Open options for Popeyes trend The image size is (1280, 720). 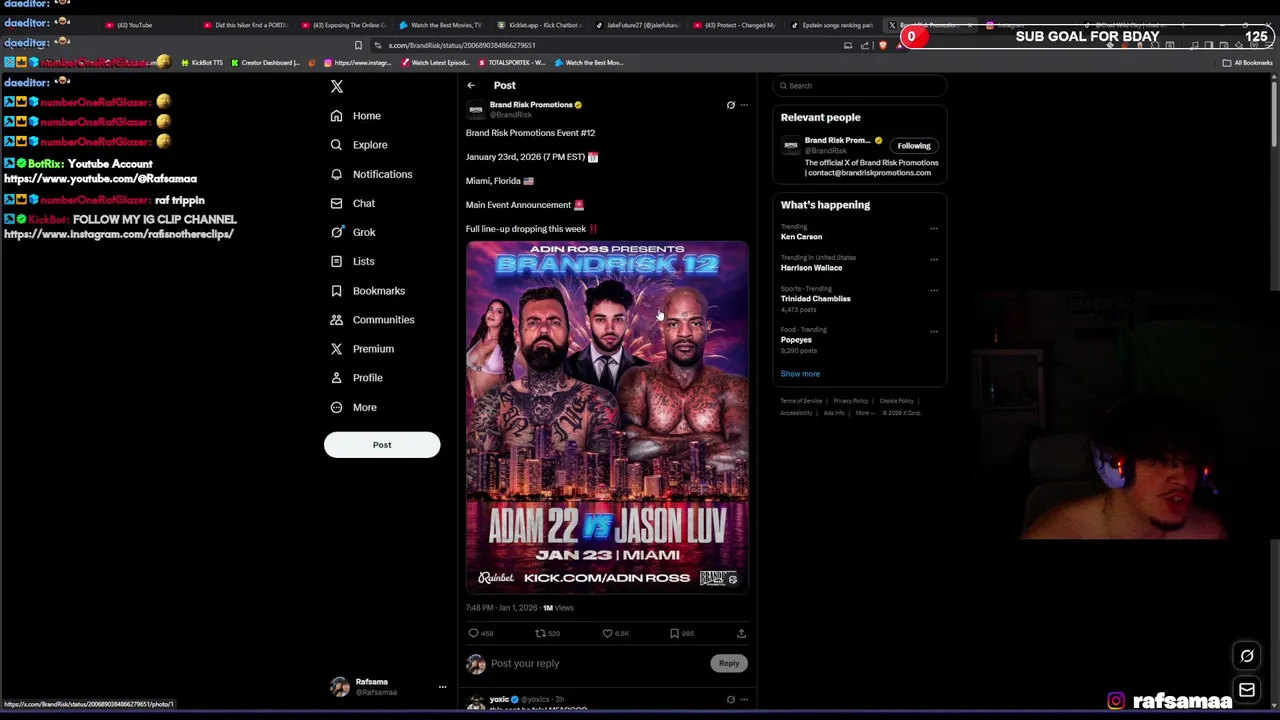(934, 331)
